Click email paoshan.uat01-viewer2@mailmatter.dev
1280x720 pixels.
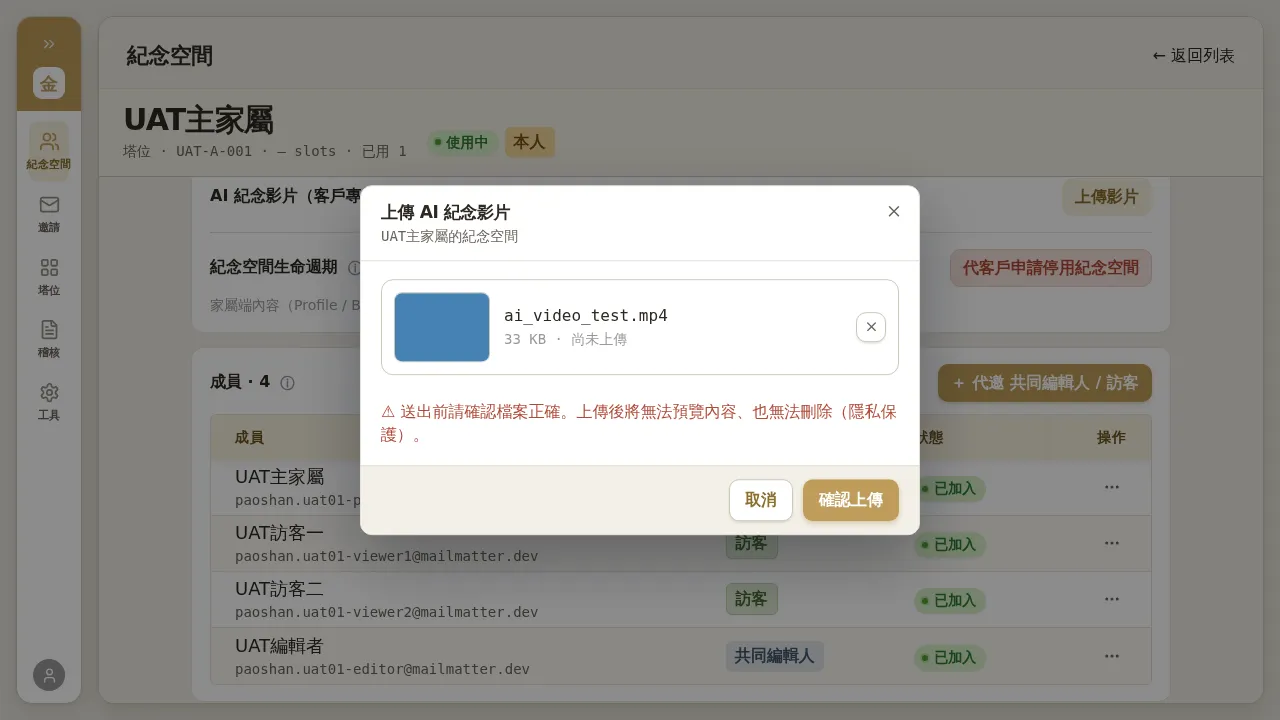386,612
